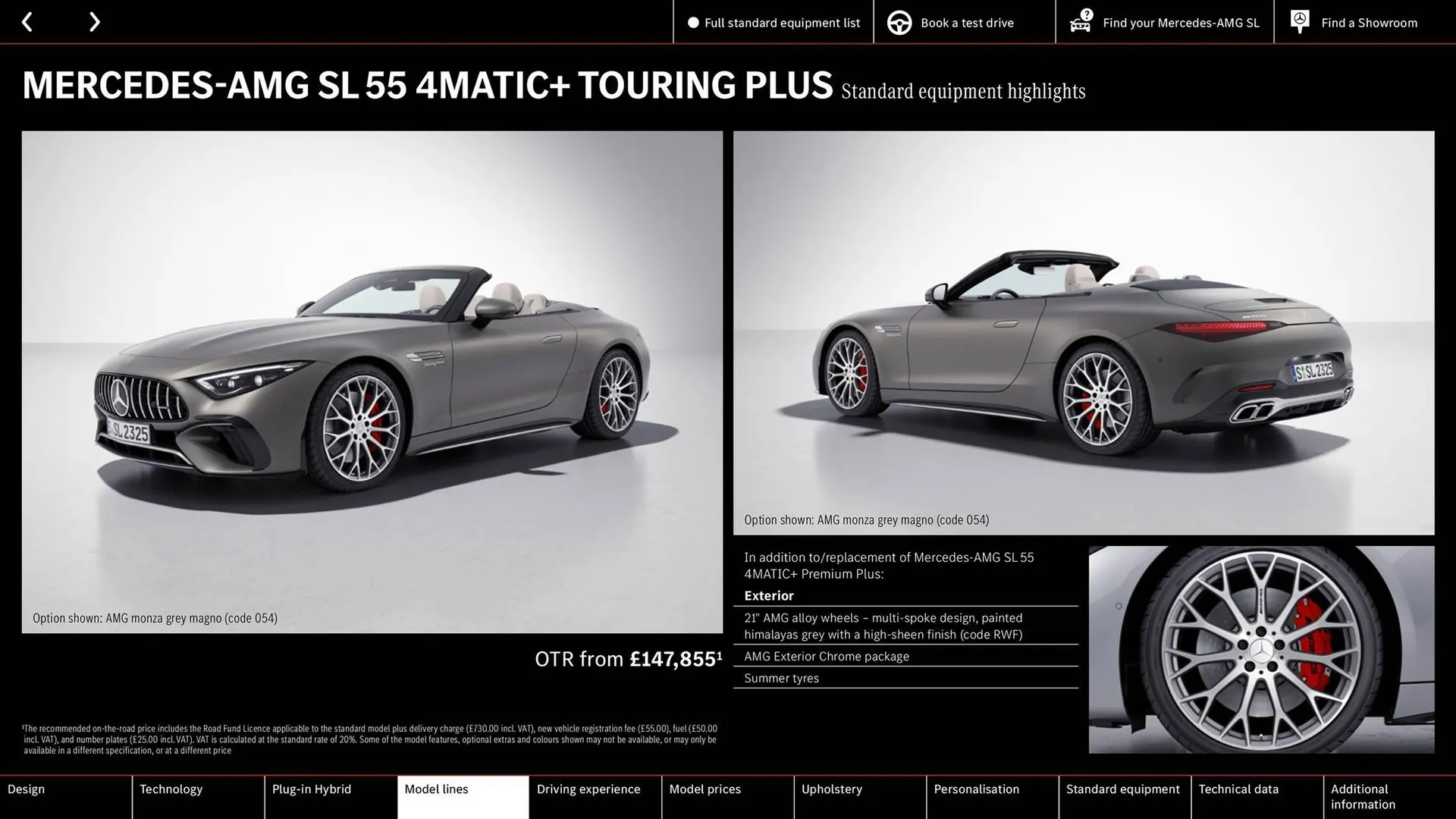Switch to the Driving experience tab
The height and width of the screenshot is (819, 1456).
click(588, 789)
